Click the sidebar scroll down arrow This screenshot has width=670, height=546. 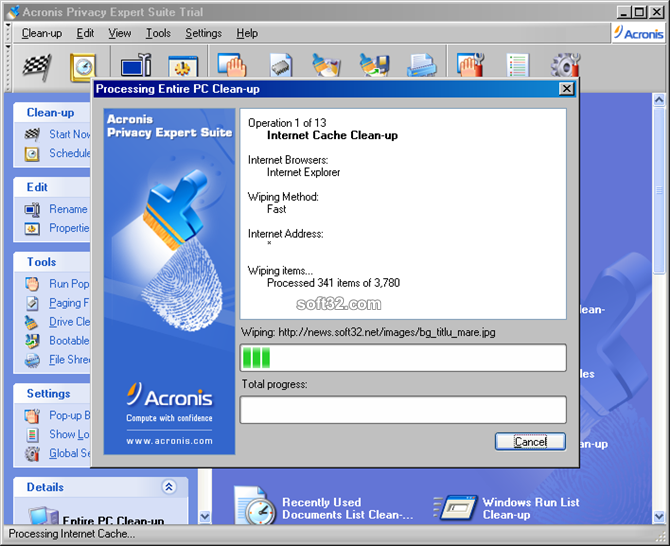point(205,517)
